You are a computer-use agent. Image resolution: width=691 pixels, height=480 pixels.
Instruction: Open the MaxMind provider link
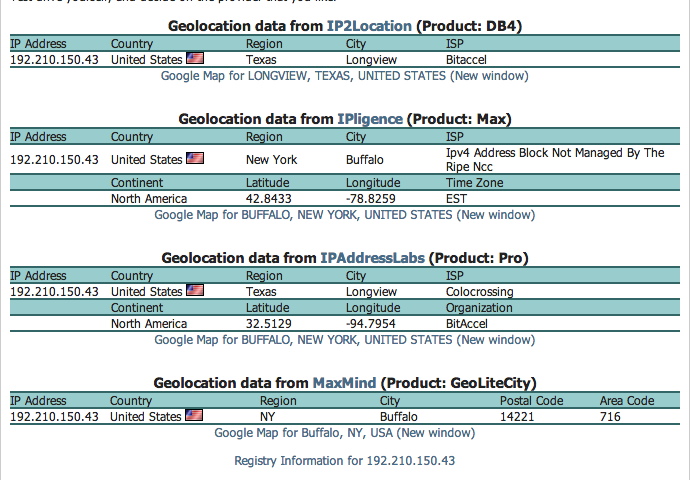pos(344,383)
